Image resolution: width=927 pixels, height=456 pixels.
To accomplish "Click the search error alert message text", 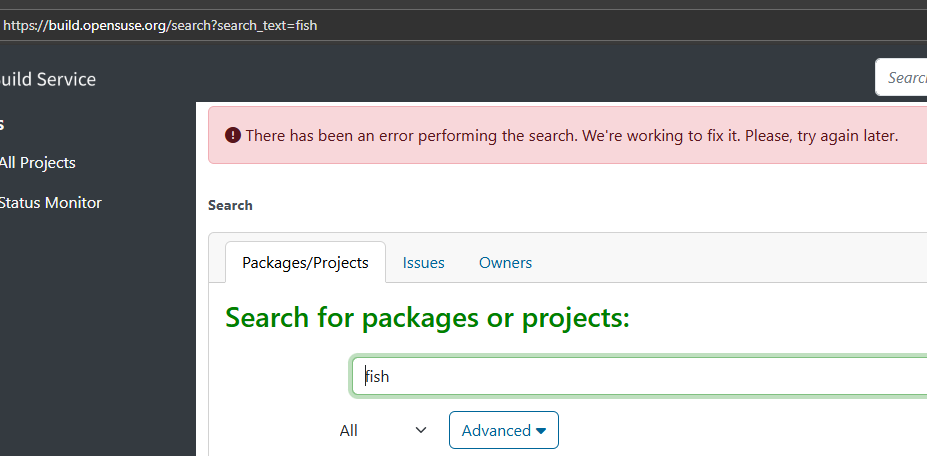I will [571, 135].
